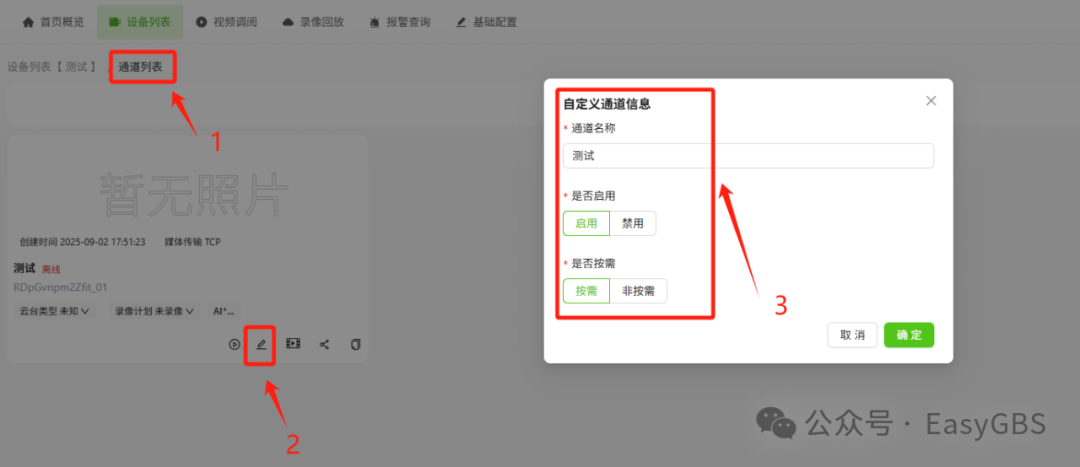Click the film recording icon on channel card

pyautogui.click(x=293, y=344)
